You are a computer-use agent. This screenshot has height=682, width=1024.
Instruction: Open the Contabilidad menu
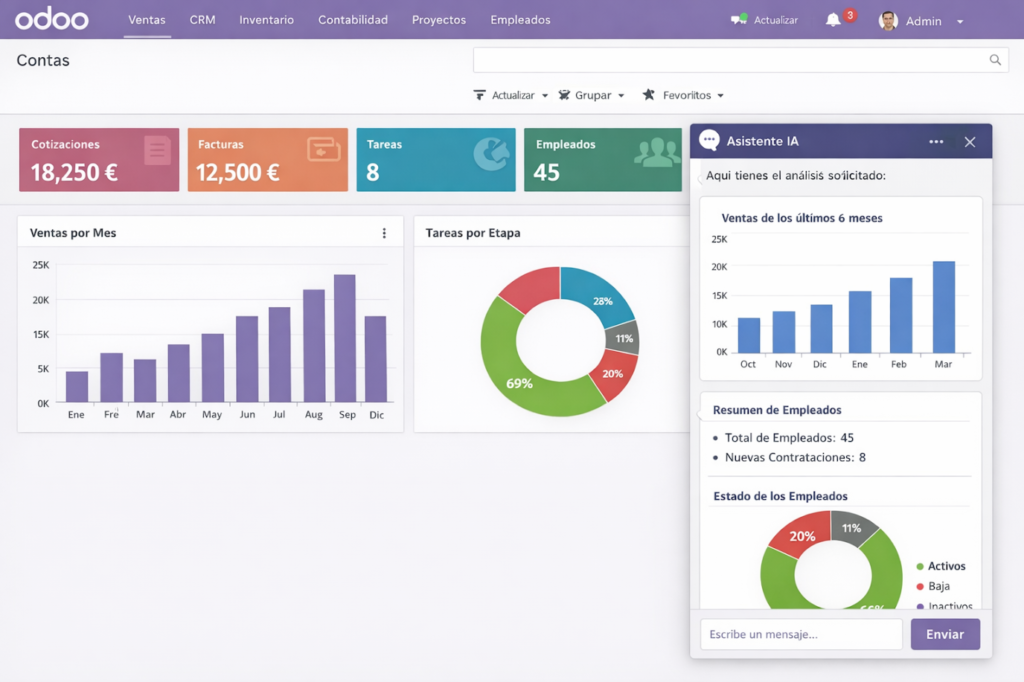[x=353, y=19]
